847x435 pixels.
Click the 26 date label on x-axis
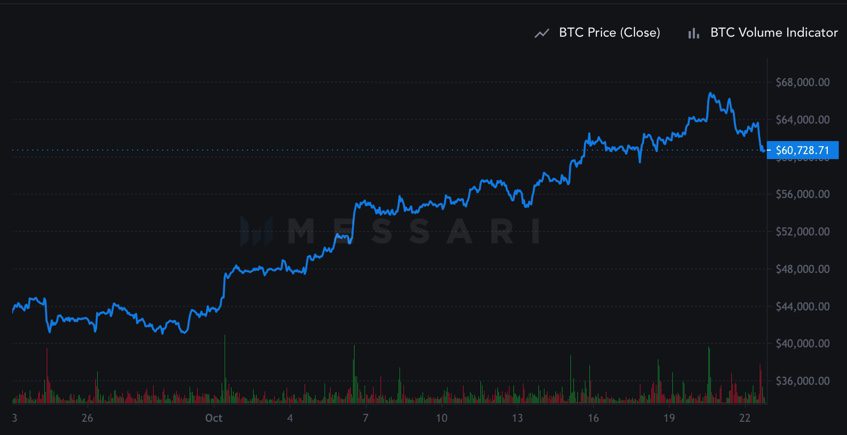point(88,417)
